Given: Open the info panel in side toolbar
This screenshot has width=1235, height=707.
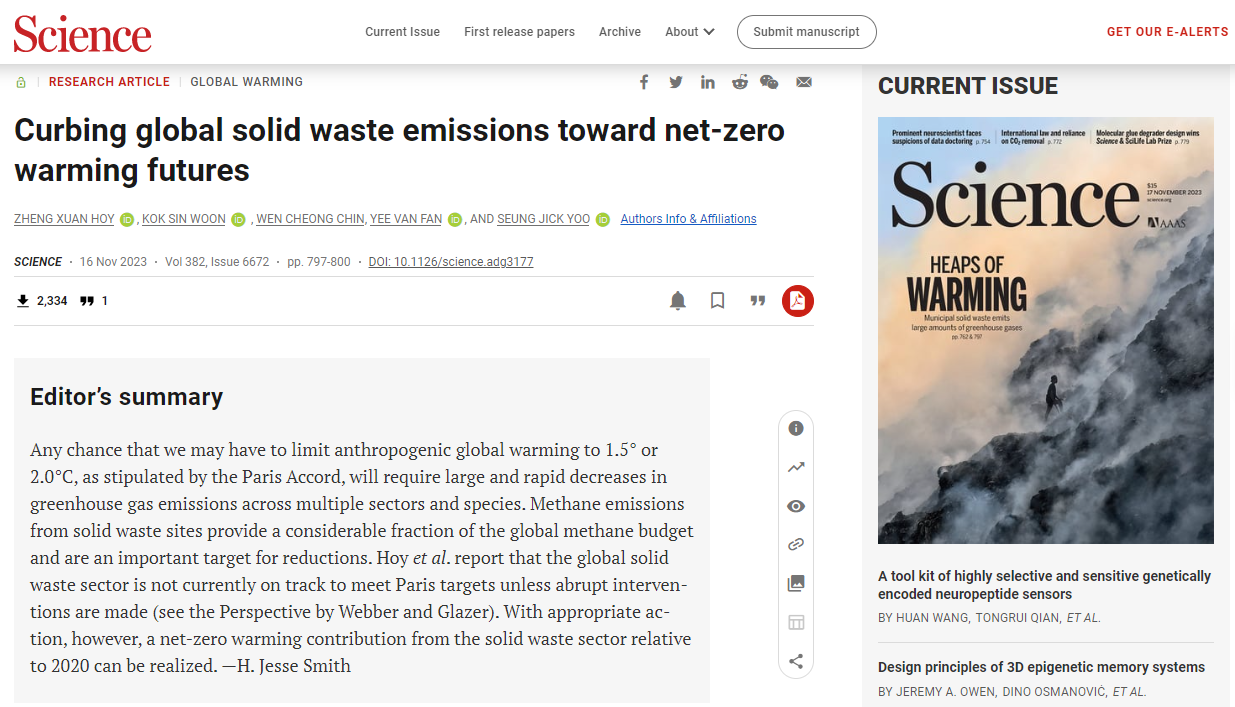Looking at the screenshot, I should point(796,428).
